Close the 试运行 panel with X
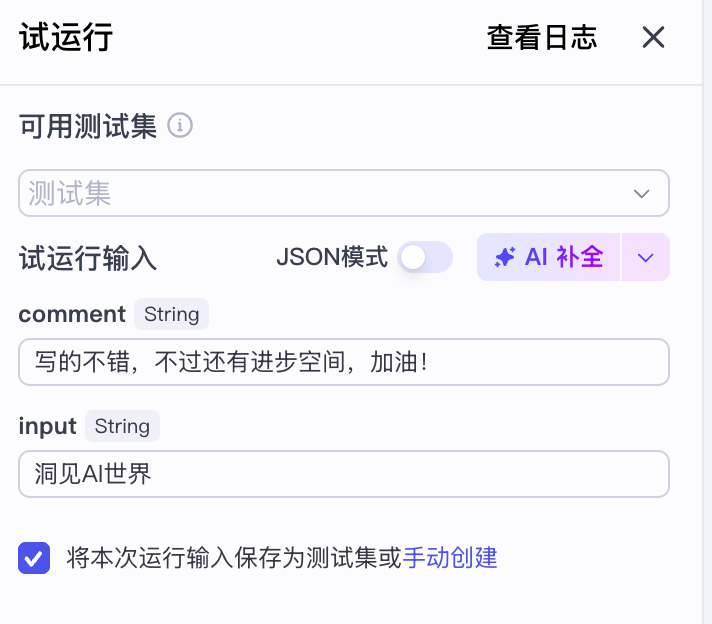This screenshot has width=712, height=624. pos(653,38)
